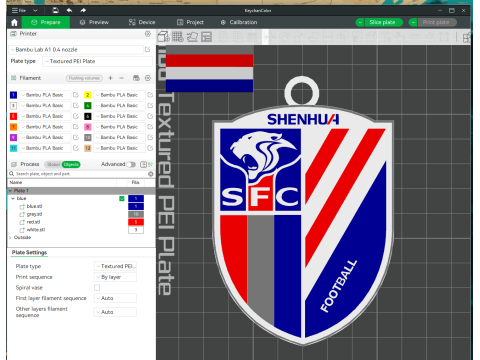Click filament cell 3 for white.stl
The height and width of the screenshot is (360, 480).
[136, 230]
